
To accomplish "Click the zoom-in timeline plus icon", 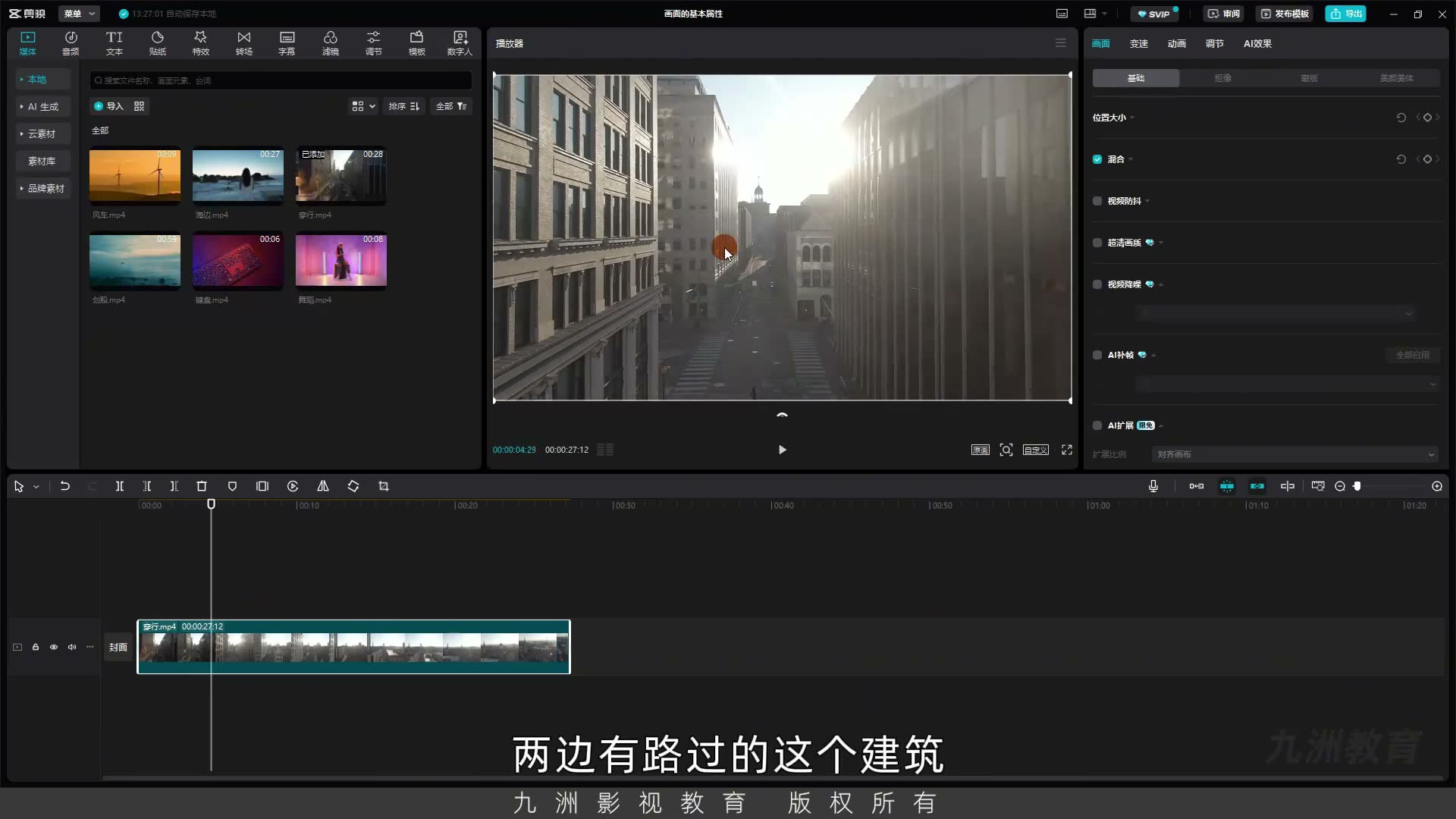I will click(1437, 486).
